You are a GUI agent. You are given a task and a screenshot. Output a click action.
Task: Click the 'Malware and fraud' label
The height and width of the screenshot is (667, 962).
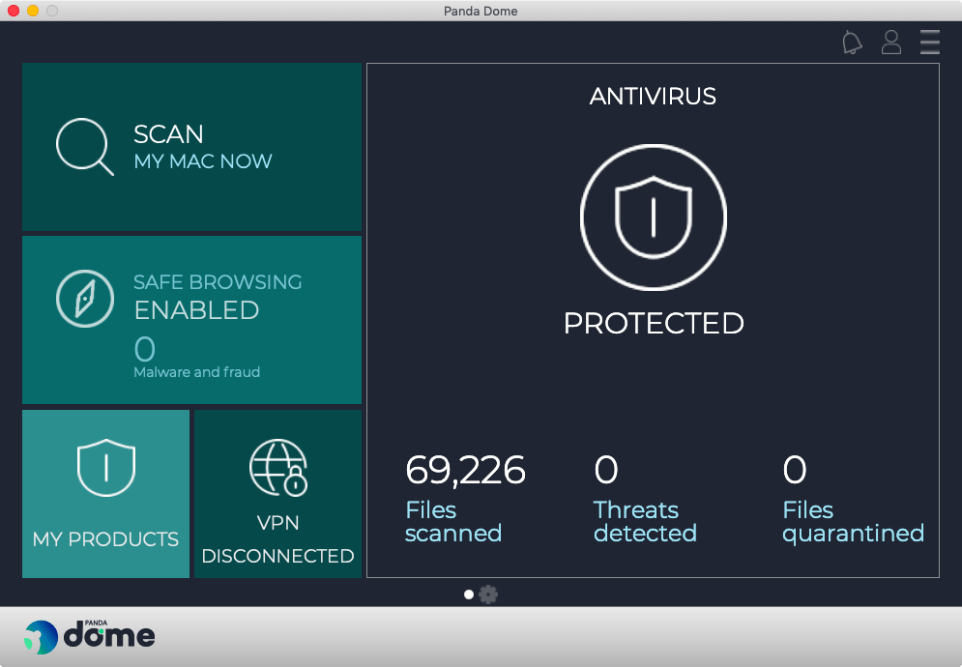click(x=197, y=372)
